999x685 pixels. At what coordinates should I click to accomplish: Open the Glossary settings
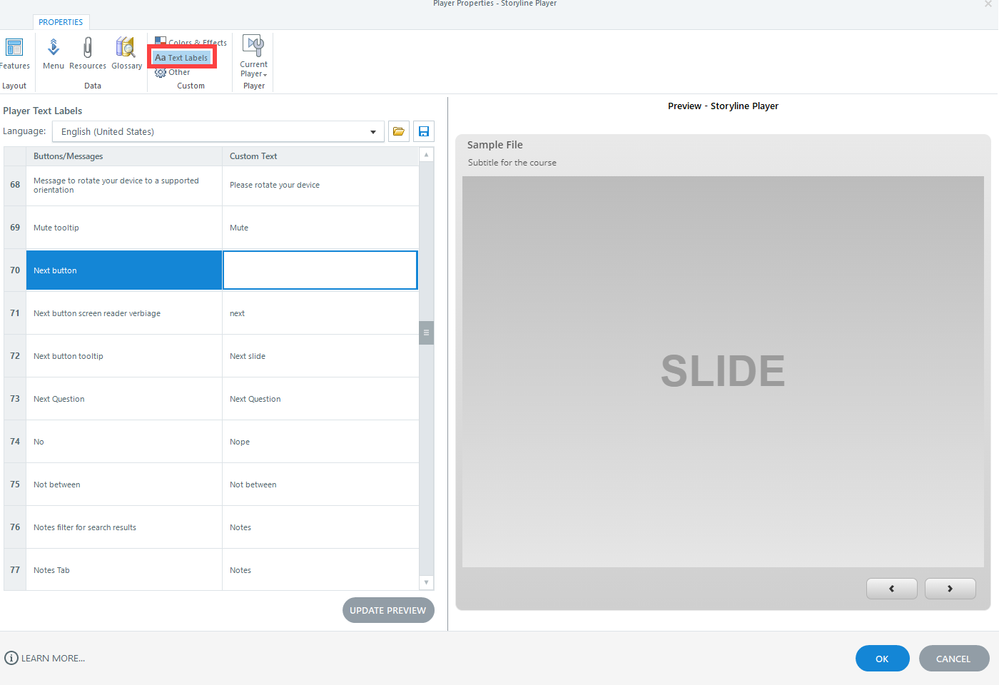[126, 54]
